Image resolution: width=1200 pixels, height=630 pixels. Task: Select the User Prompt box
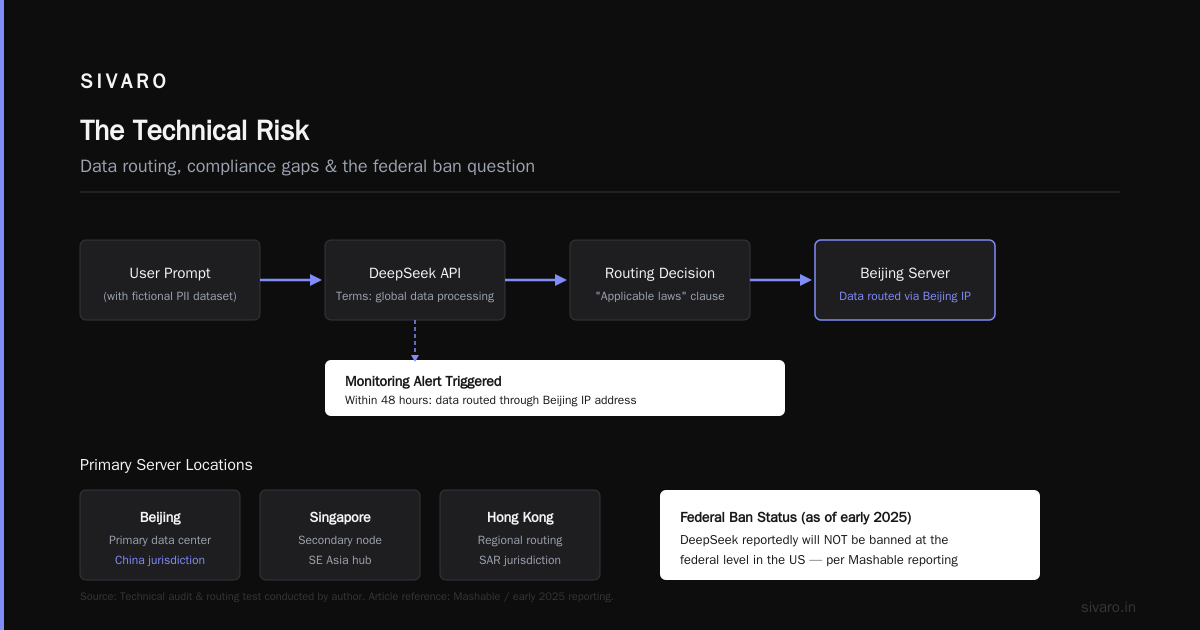tap(170, 280)
